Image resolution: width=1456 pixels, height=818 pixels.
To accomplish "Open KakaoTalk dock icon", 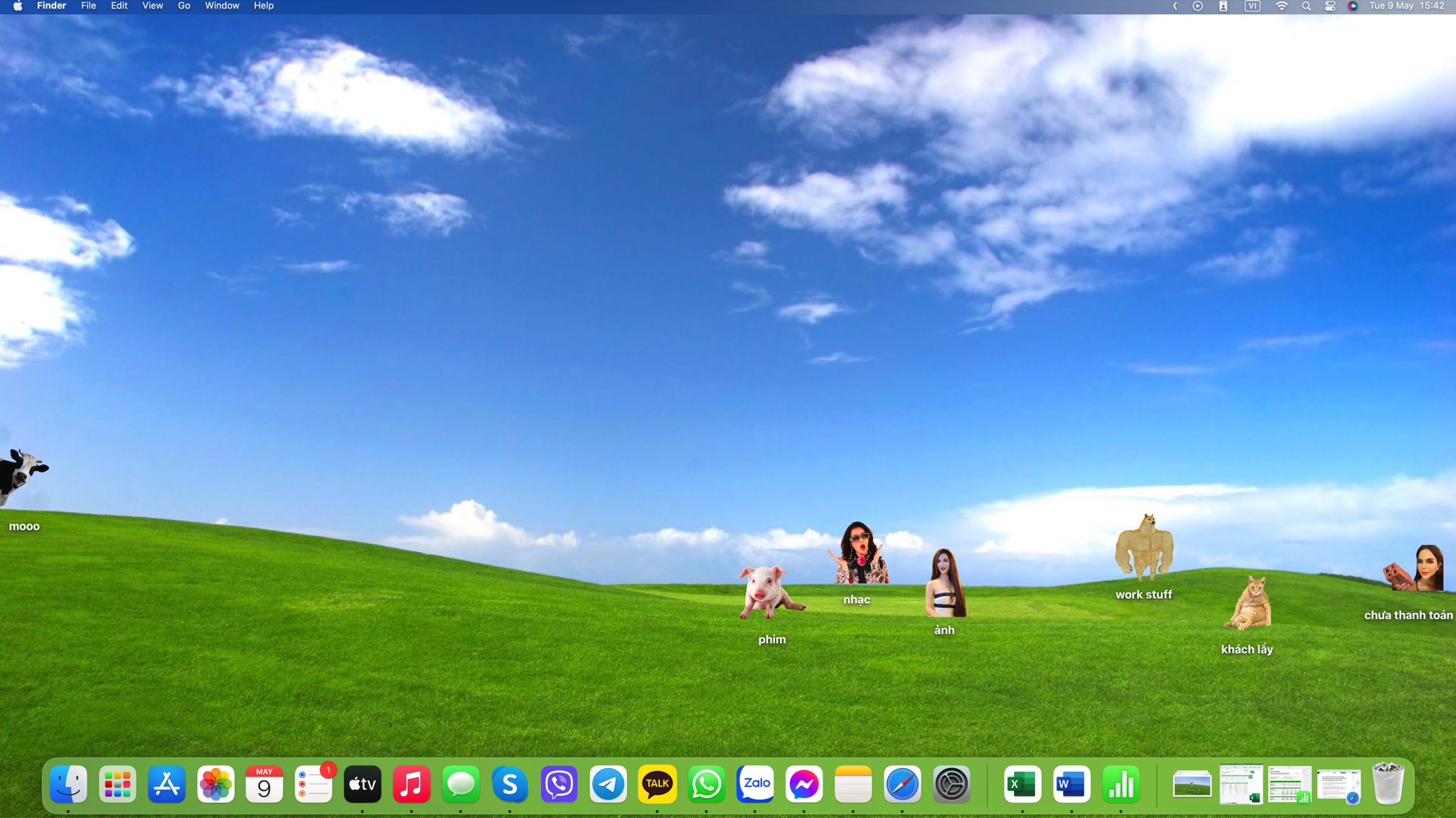I will (x=657, y=785).
